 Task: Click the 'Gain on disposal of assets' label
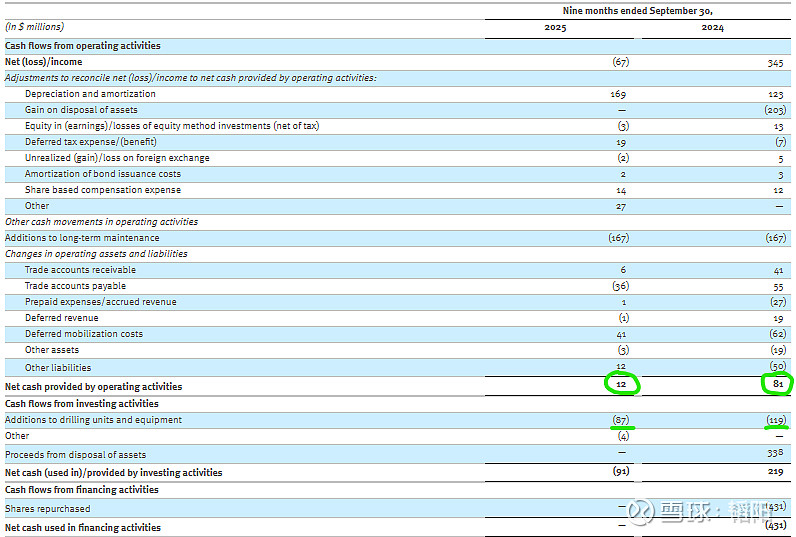81,110
